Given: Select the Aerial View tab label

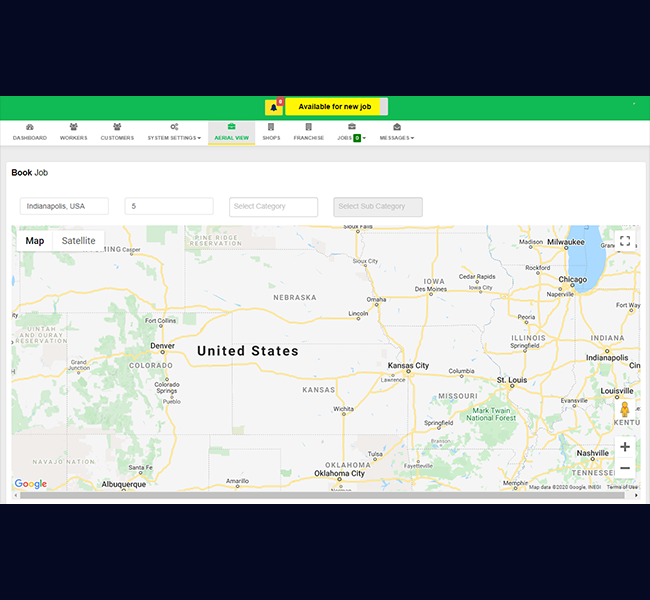Looking at the screenshot, I should 232,138.
